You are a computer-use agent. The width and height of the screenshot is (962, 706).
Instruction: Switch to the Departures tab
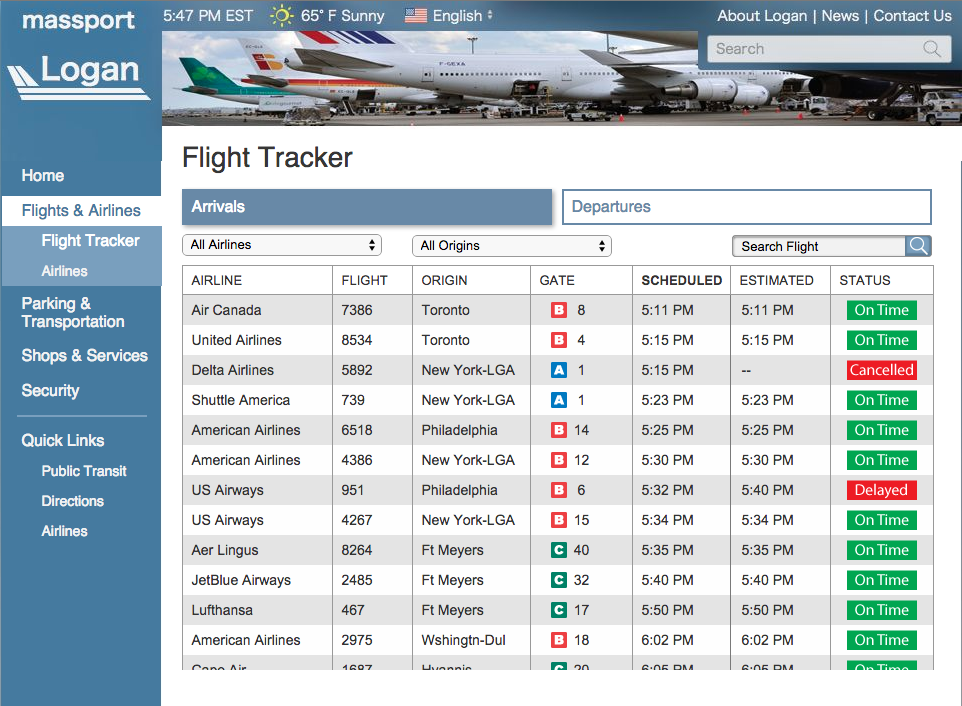click(746, 207)
